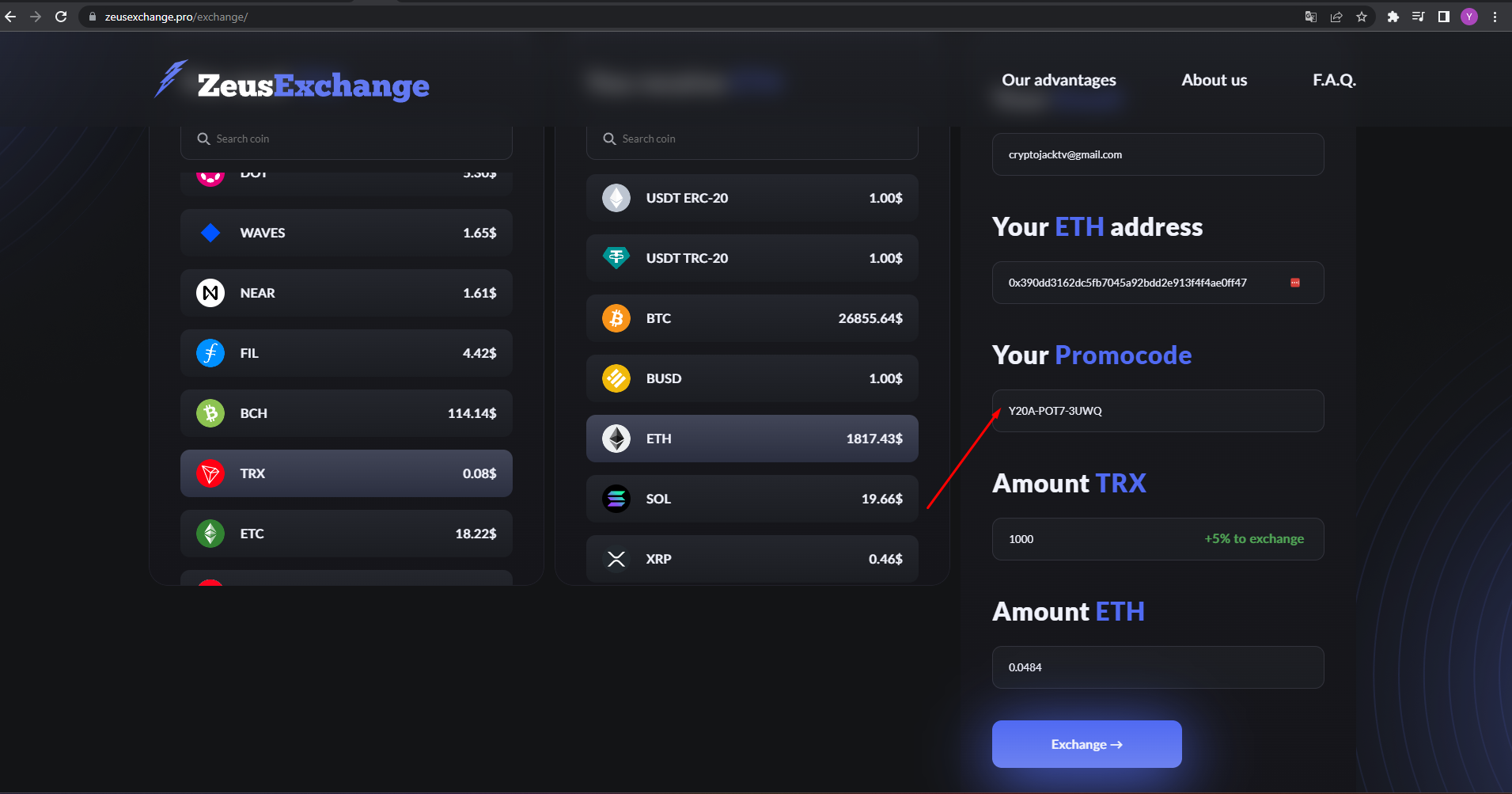Focus the left Search coin field

347,139
